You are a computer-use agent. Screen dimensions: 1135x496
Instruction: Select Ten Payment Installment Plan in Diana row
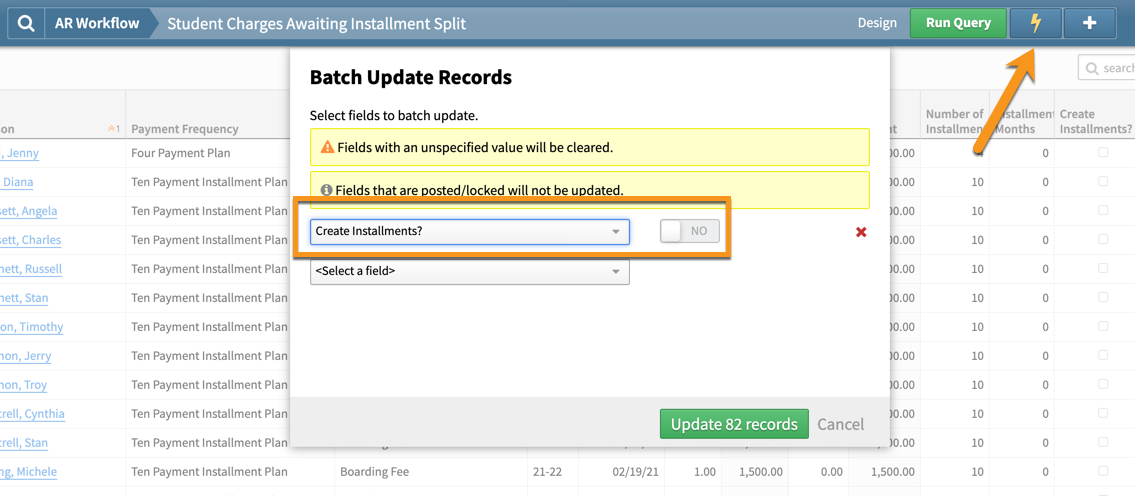click(209, 182)
